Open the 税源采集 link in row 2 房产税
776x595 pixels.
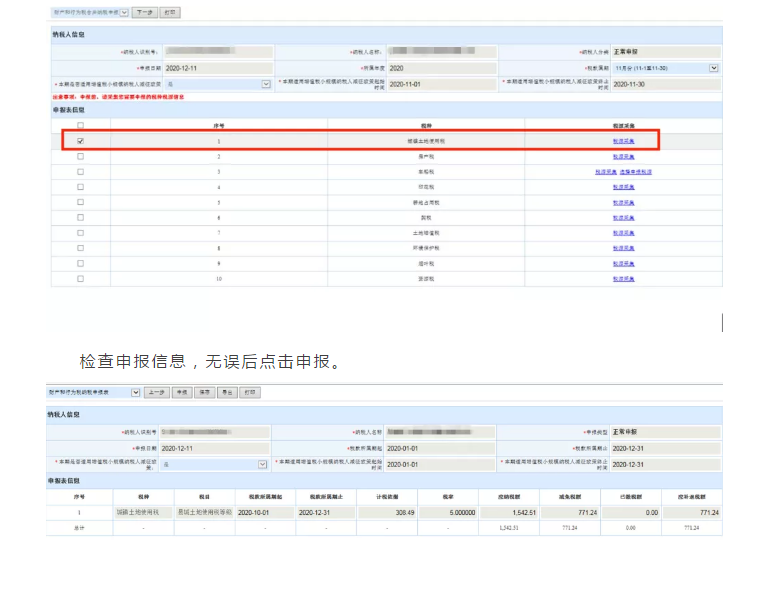click(624, 156)
